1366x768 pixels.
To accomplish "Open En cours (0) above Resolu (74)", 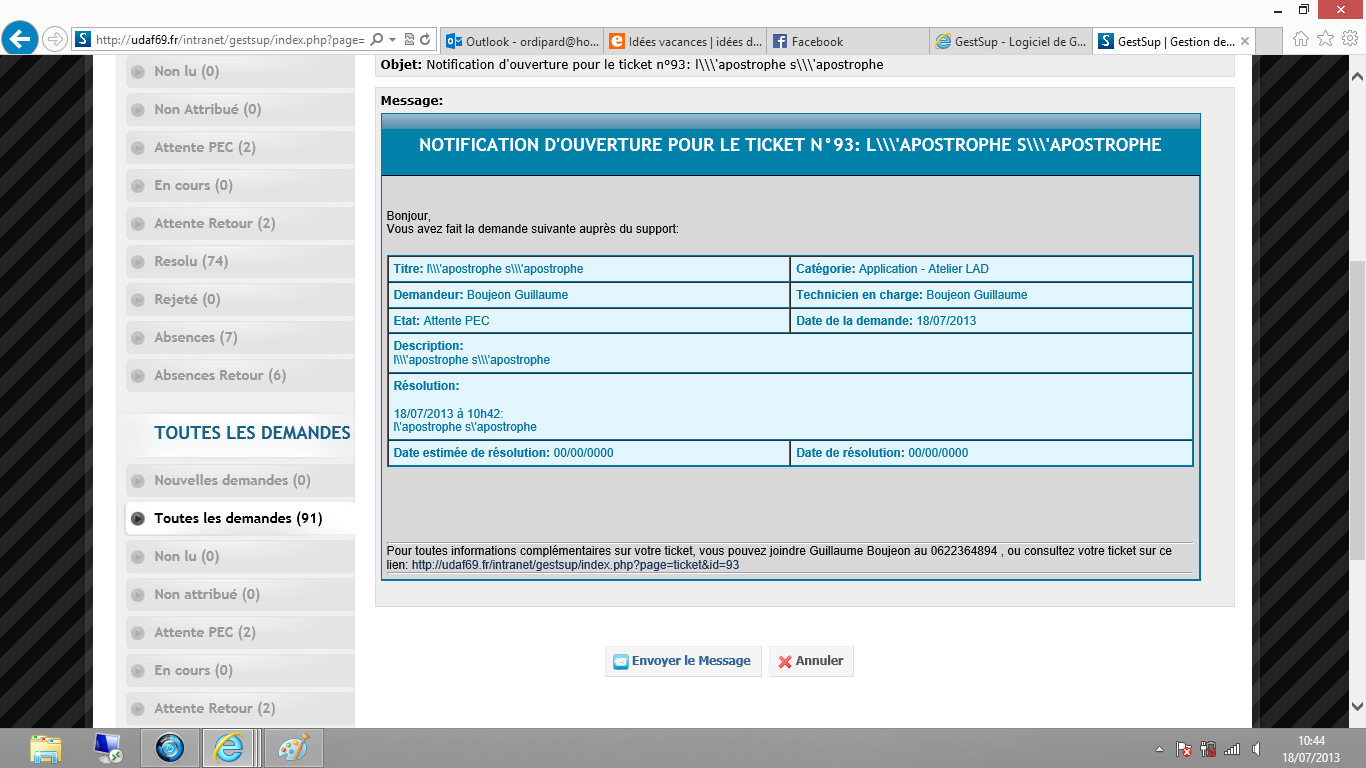I will 240,186.
